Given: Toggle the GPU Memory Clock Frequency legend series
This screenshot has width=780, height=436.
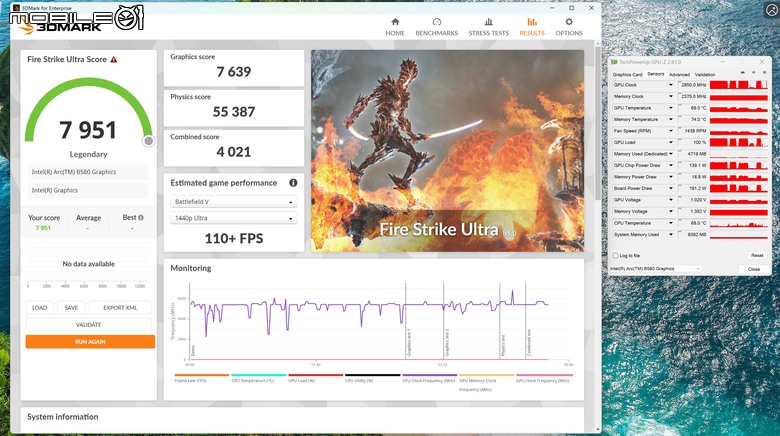Looking at the screenshot, I should coord(487,382).
